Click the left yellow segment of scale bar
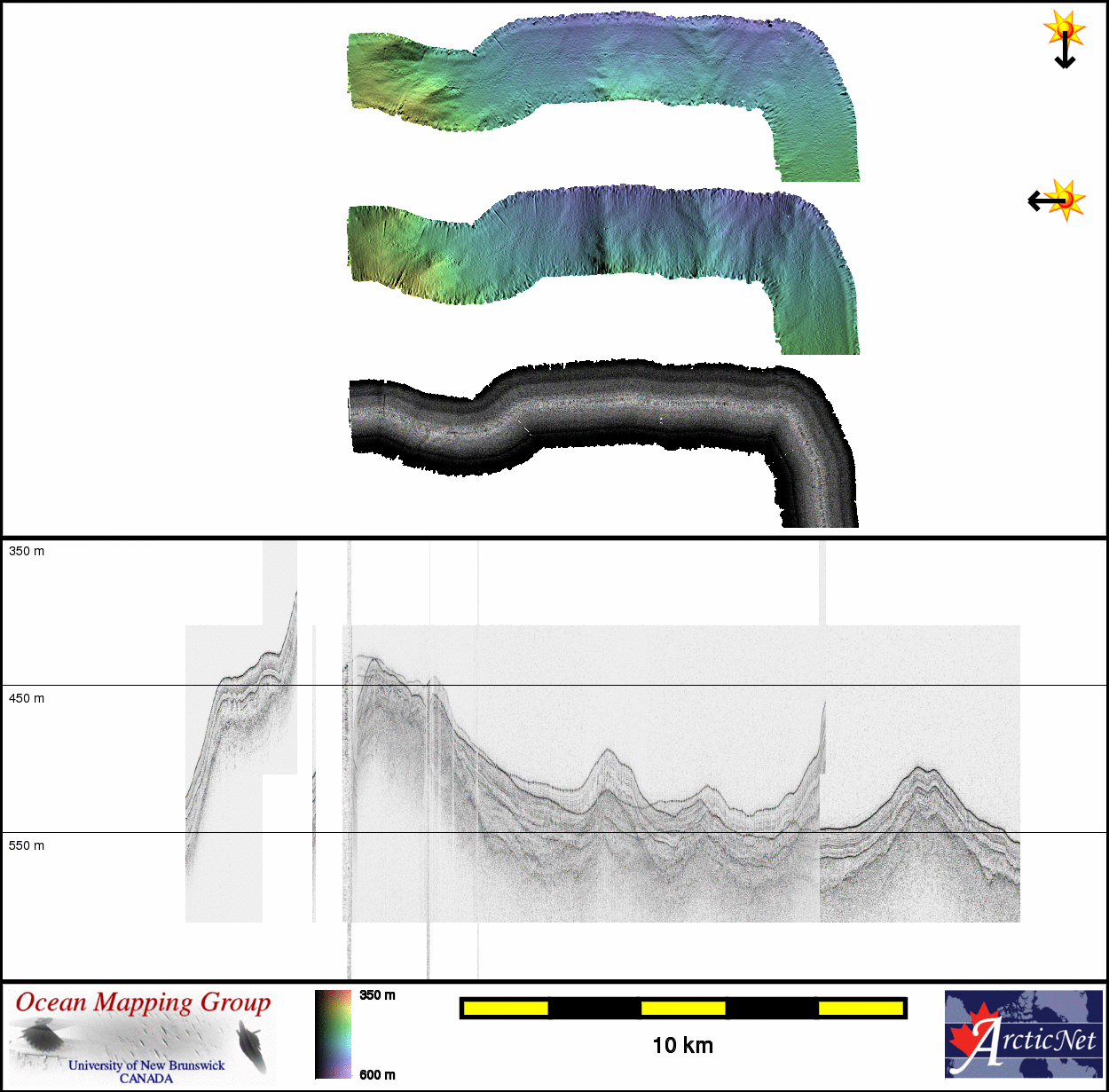Viewport: 1109px width, 1092px height. 506,1008
